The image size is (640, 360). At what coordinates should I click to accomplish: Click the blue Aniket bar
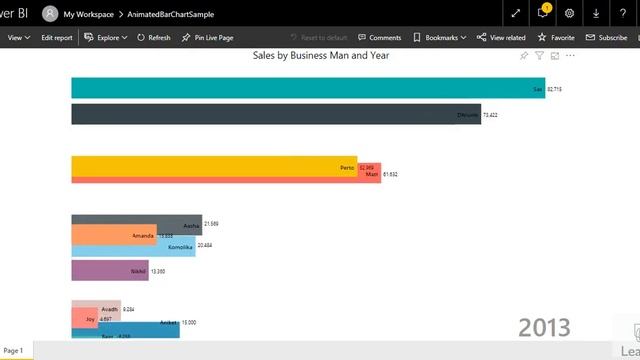(139, 329)
